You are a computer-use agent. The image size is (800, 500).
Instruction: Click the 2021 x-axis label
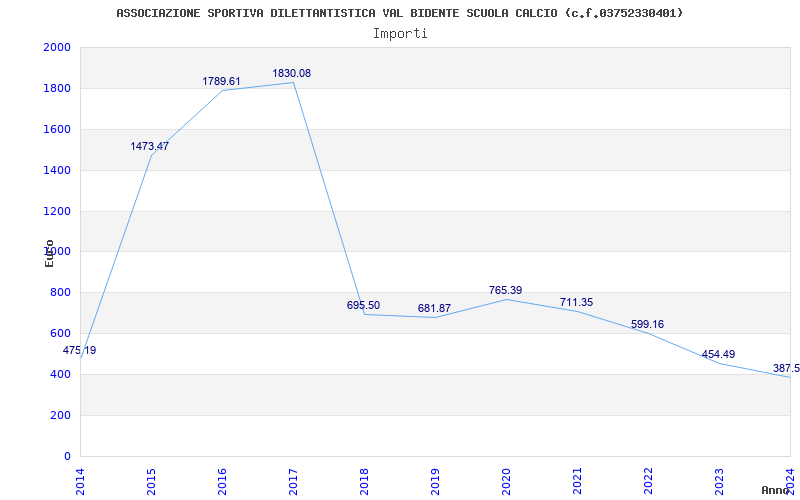[x=577, y=481]
